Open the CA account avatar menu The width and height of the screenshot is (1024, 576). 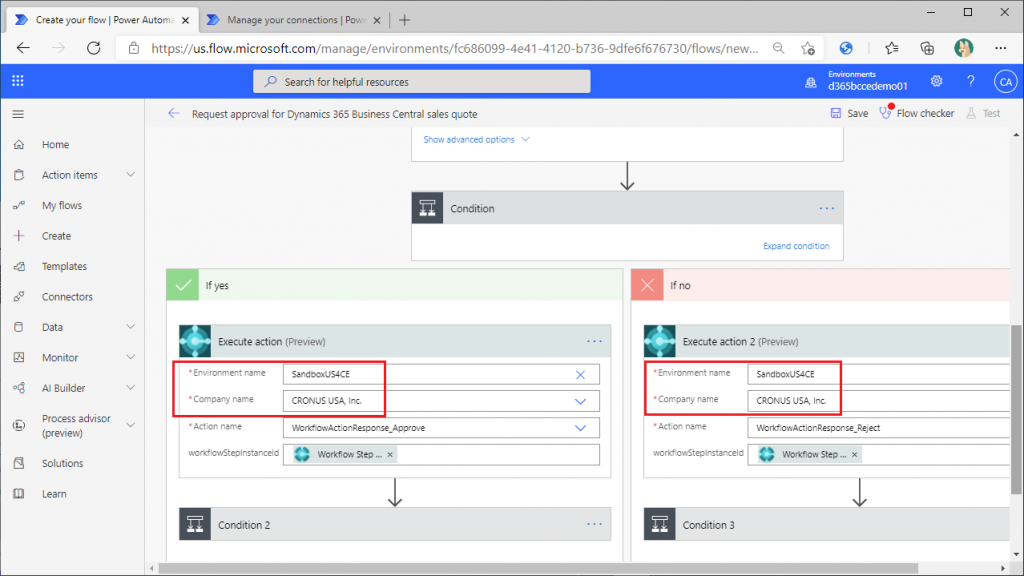click(1005, 82)
